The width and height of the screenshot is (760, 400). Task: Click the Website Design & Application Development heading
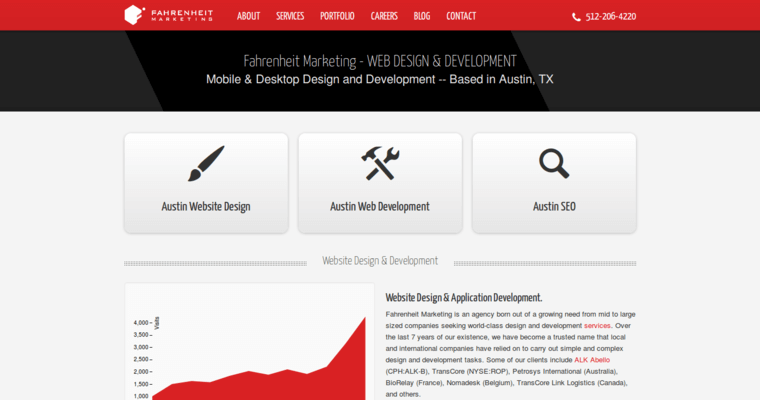click(464, 297)
